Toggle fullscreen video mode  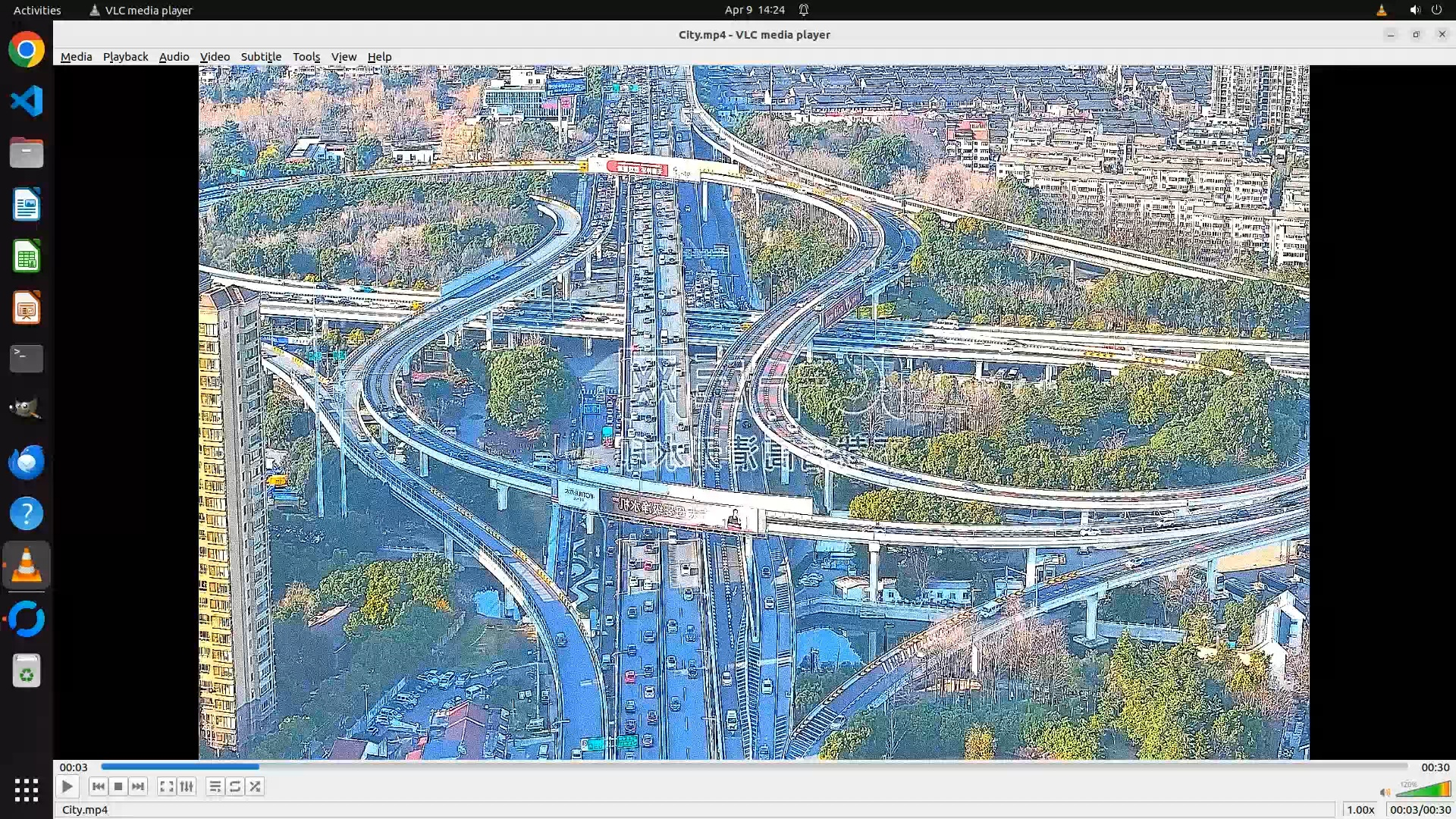166,786
